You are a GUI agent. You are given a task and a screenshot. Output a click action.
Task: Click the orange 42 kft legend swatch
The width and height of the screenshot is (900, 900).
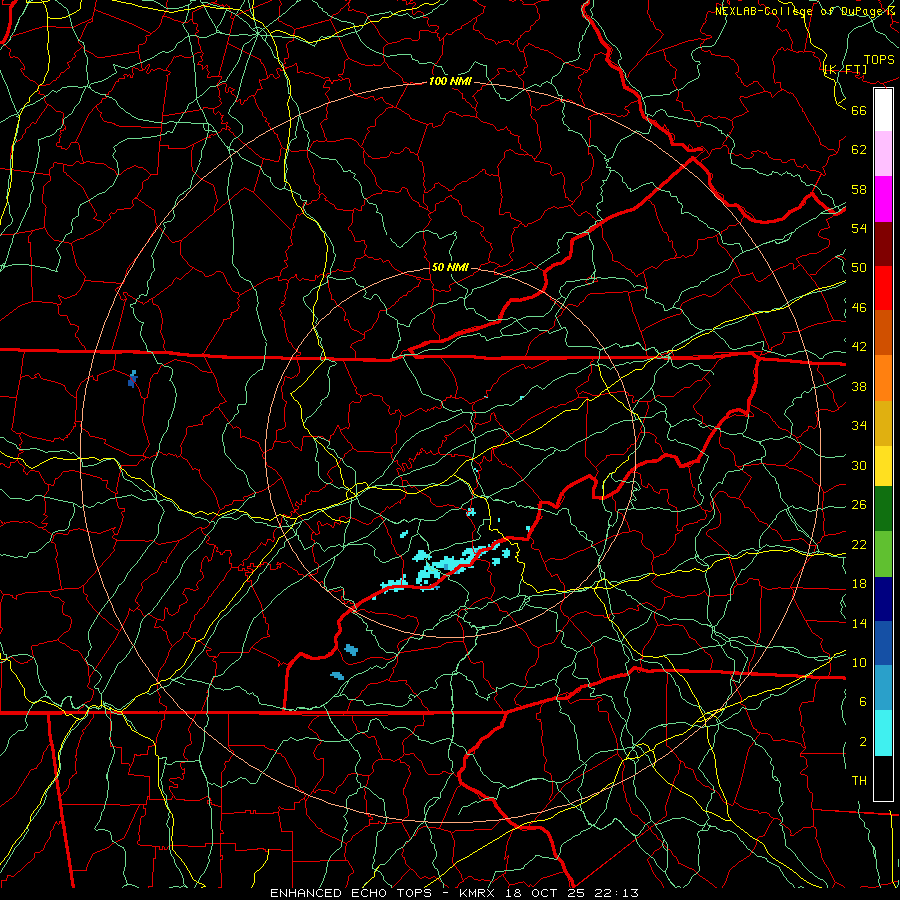tap(883, 378)
